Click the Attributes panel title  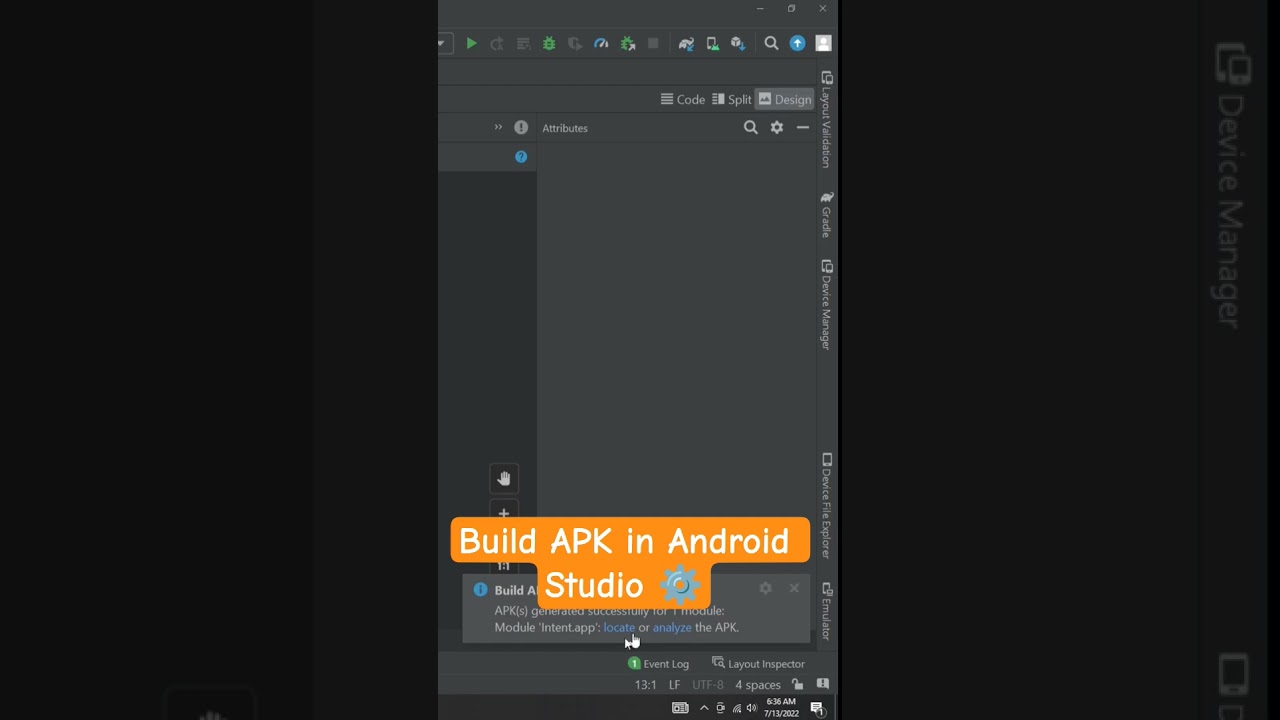pyautogui.click(x=565, y=128)
